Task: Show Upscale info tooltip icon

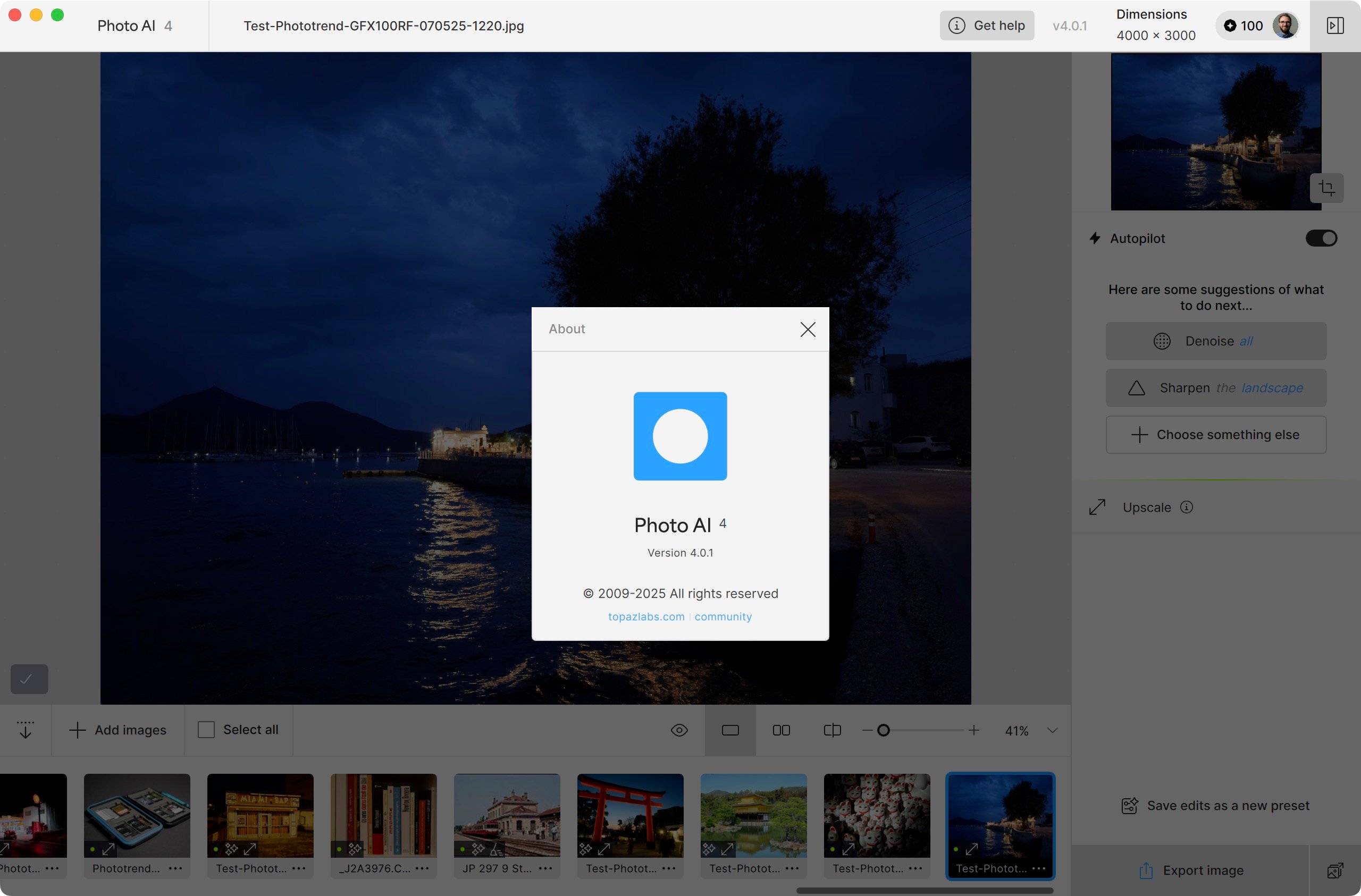Action: click(x=1187, y=507)
